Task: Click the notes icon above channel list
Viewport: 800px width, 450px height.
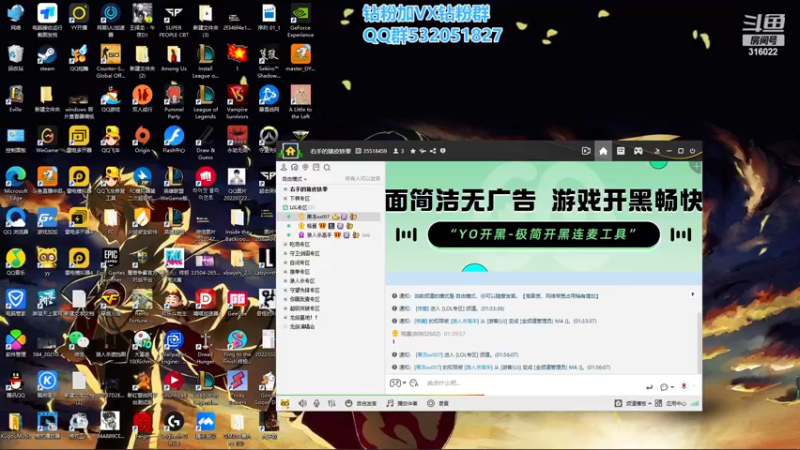Action: (316, 167)
